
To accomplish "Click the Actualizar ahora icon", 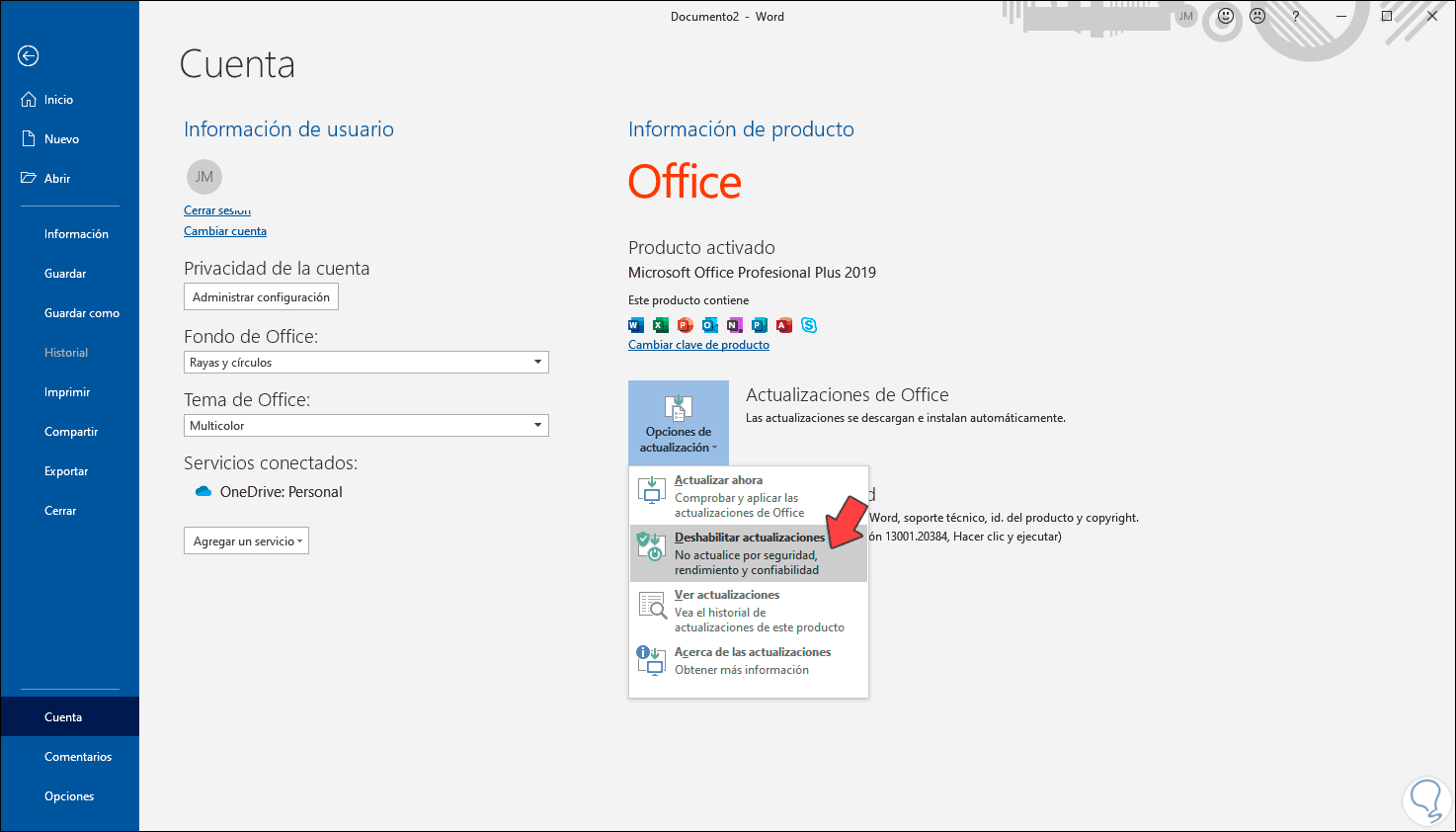I will 652,490.
